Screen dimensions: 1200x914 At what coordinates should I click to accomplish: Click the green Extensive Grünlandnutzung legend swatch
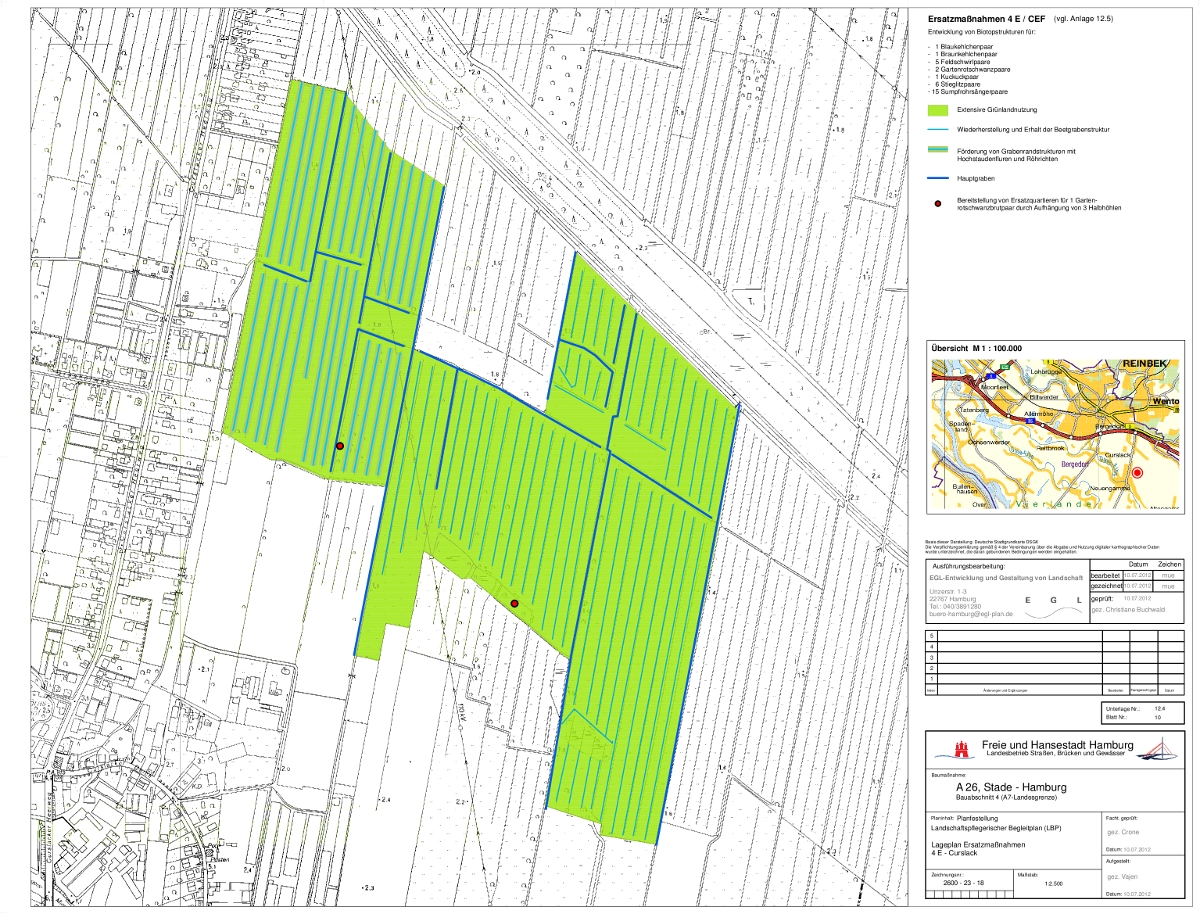[x=939, y=108]
